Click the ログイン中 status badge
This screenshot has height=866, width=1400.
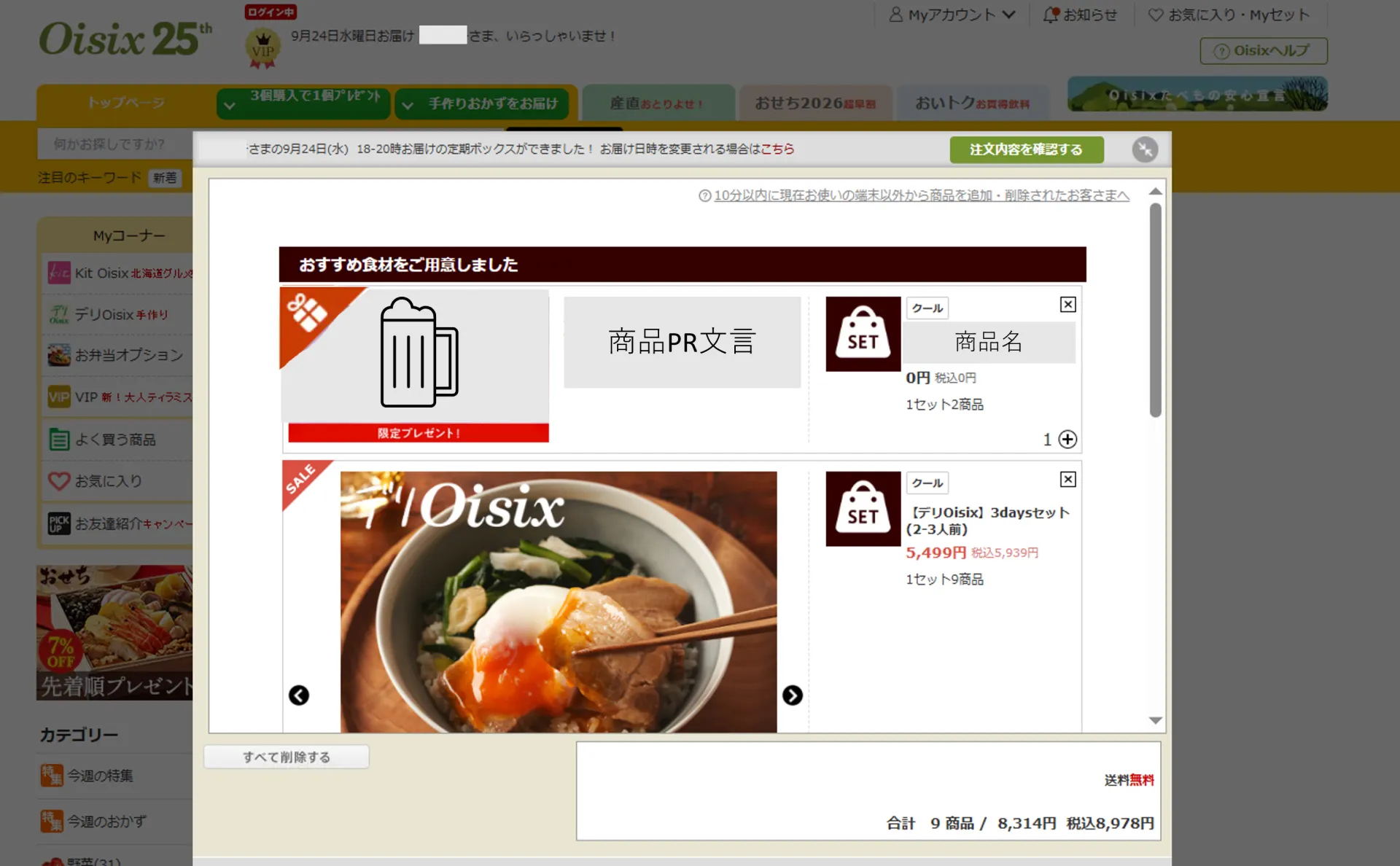271,12
